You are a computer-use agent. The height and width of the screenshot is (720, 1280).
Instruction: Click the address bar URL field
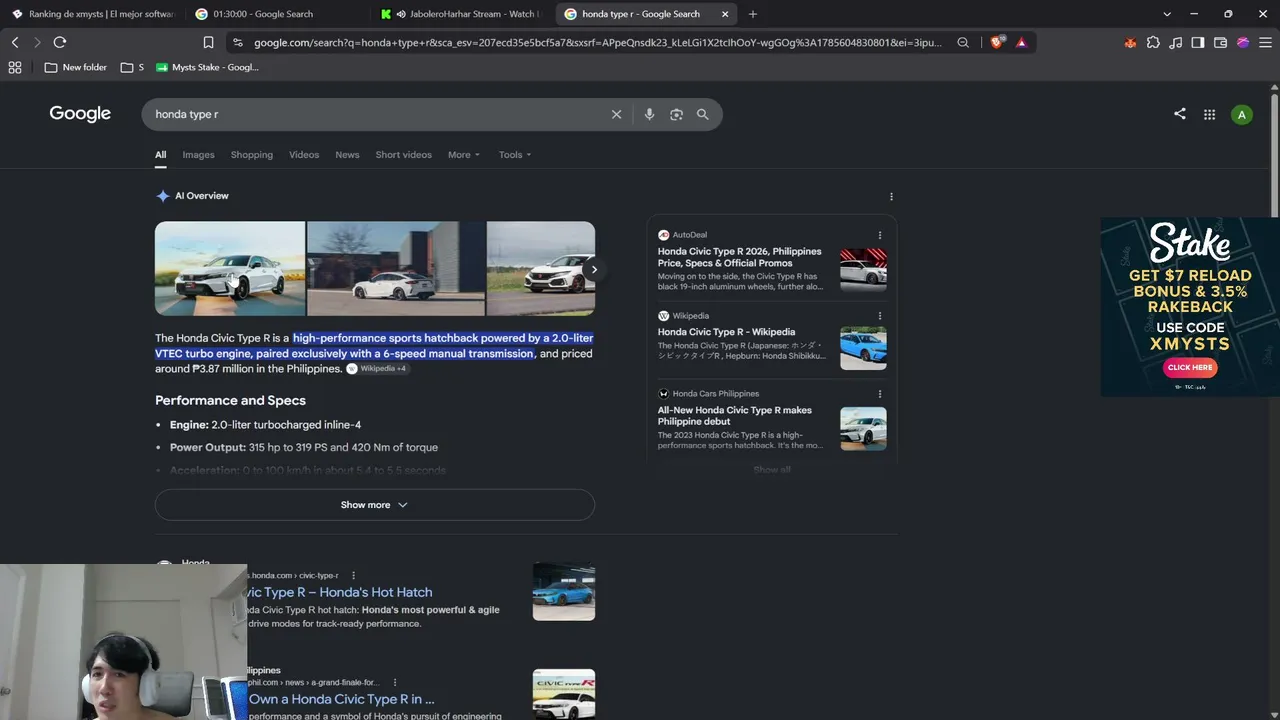point(598,43)
